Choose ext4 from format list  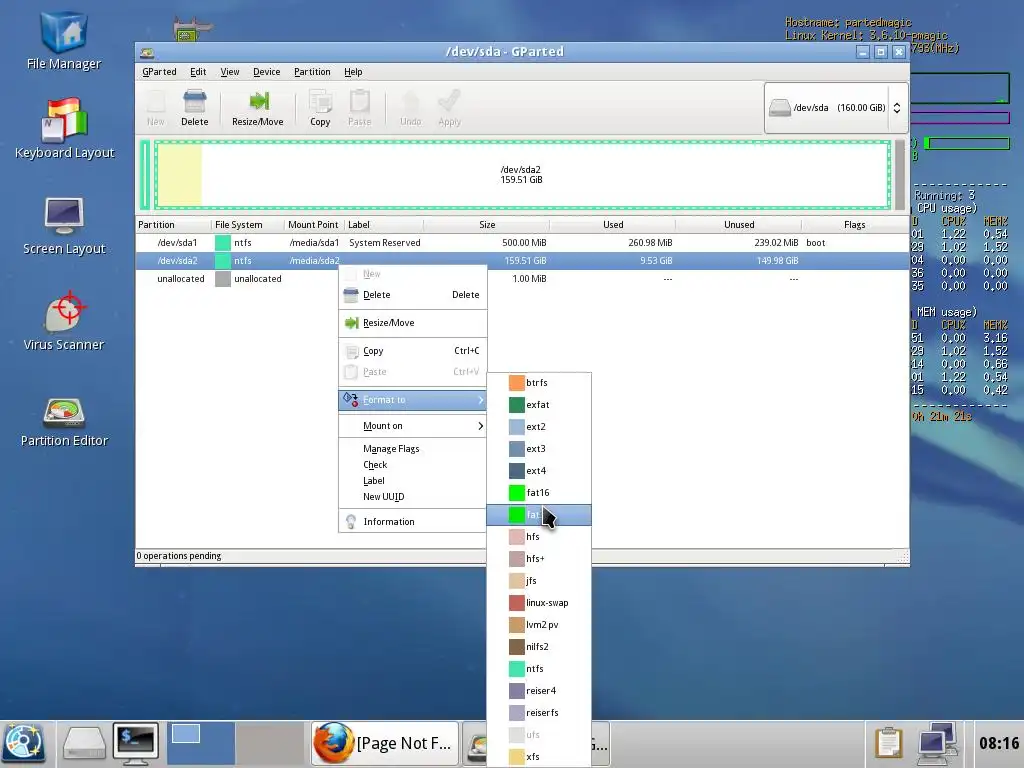pos(539,471)
